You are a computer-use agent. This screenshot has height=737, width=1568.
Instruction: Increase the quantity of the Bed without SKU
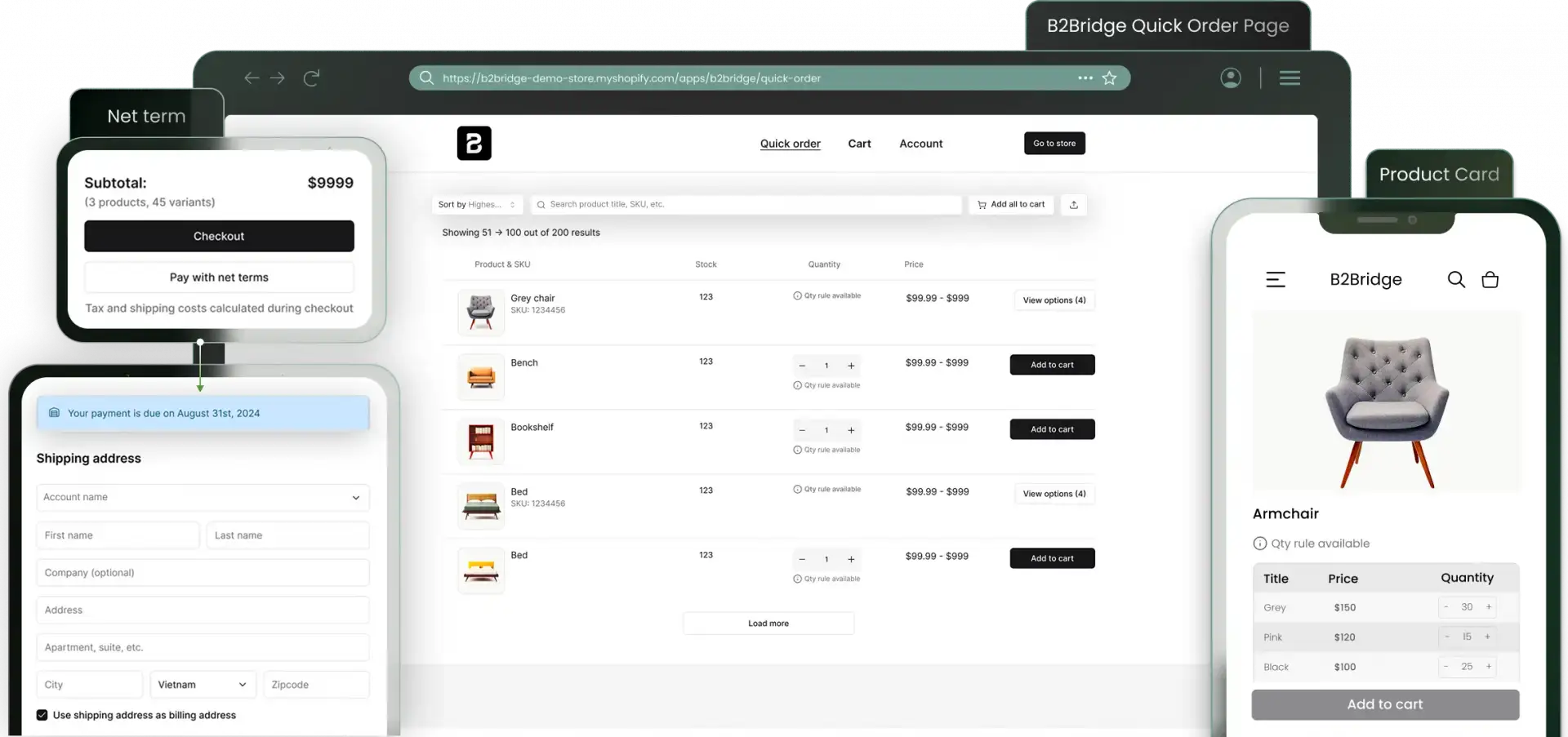tap(851, 559)
